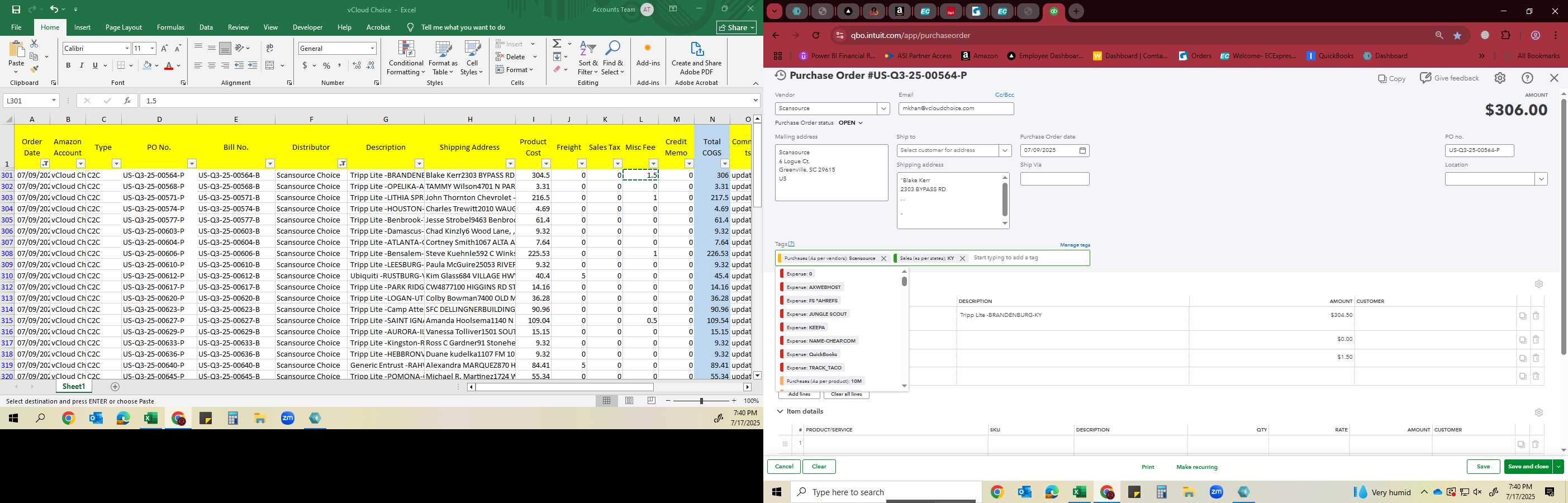Screen dimensions: 1568x503
Task: Click the Wrap Text icon
Action: pos(270,48)
